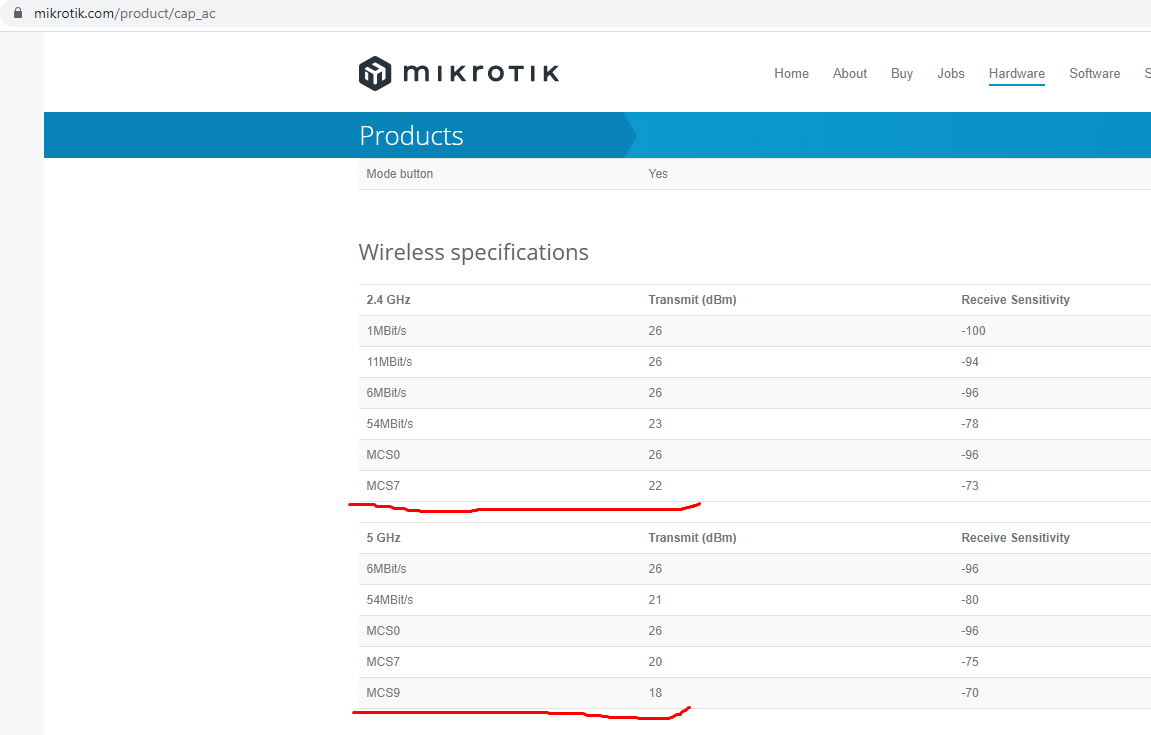Viewport: 1151px width, 735px height.
Task: Click the MikroTik hexagon logo
Action: (x=374, y=72)
